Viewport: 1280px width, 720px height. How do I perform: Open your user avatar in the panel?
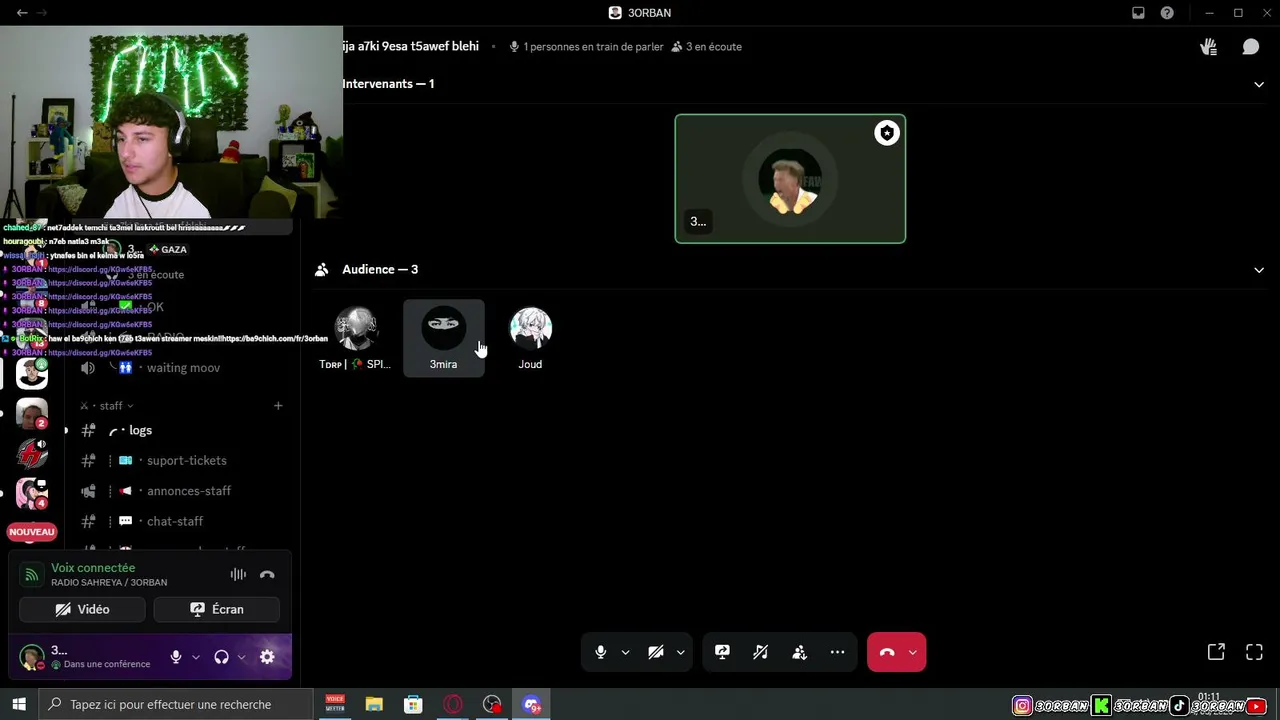(x=32, y=657)
